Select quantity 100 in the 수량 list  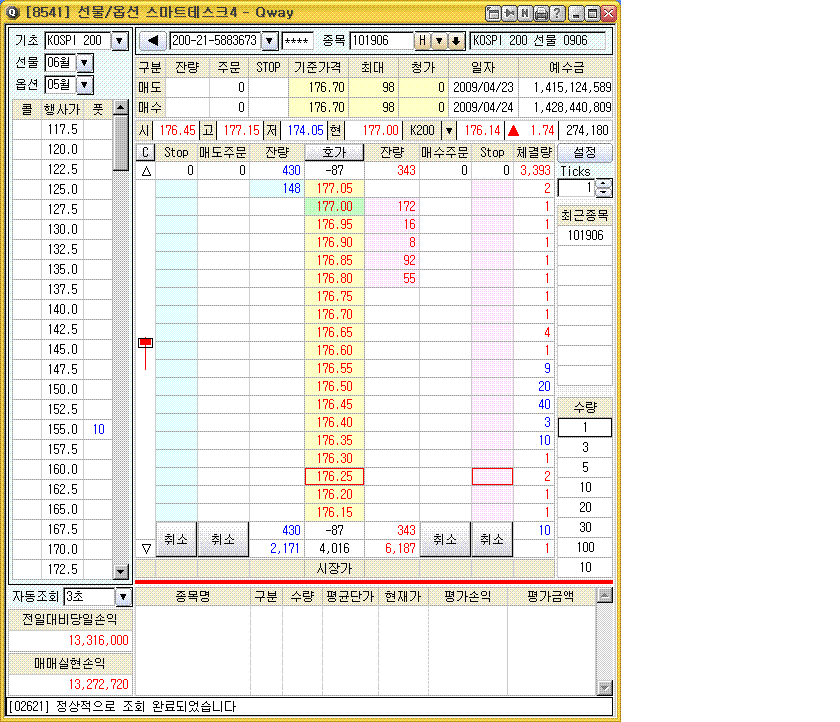pyautogui.click(x=584, y=547)
